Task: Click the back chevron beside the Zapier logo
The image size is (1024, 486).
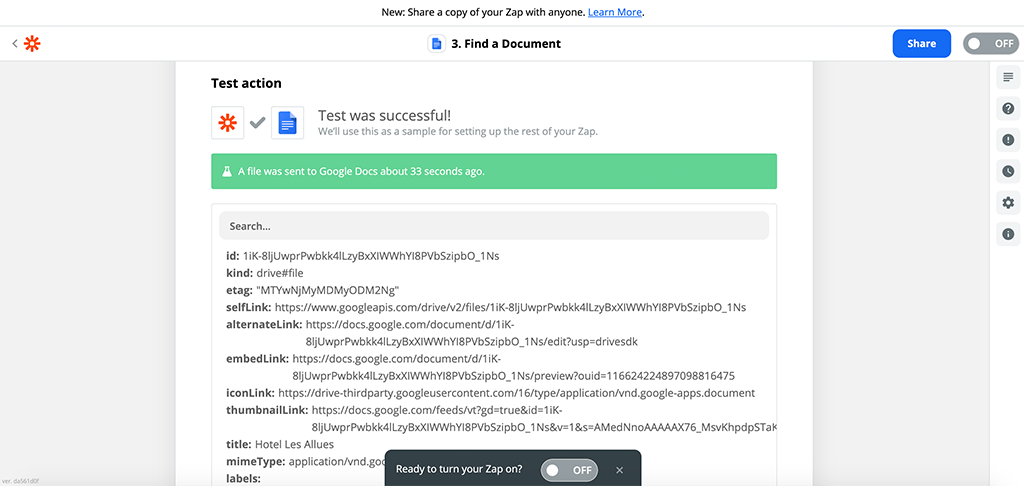Action: (14, 44)
